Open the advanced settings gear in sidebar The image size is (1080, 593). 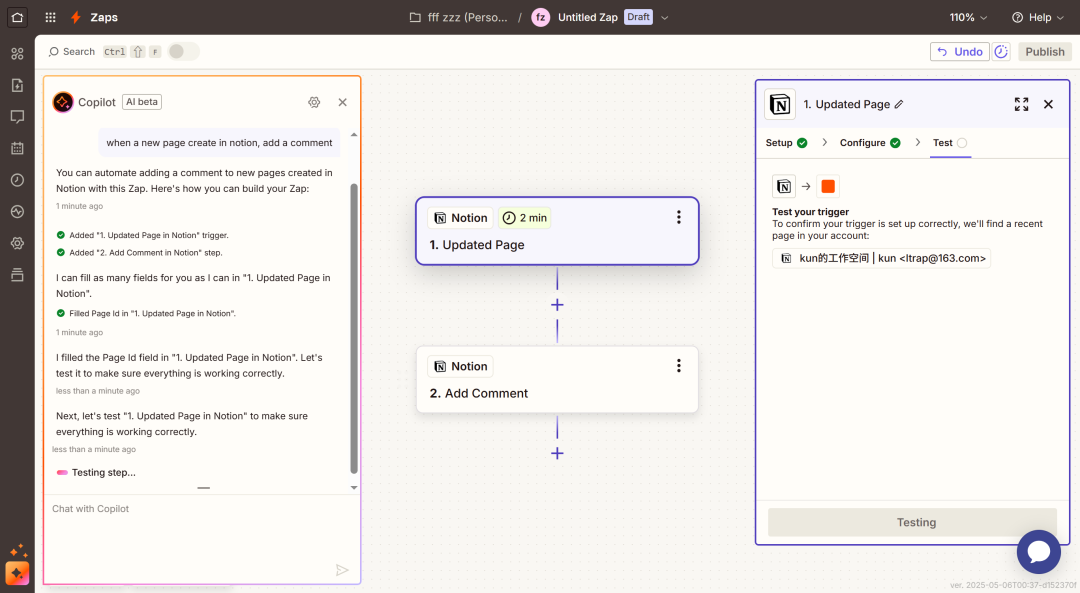(17, 243)
